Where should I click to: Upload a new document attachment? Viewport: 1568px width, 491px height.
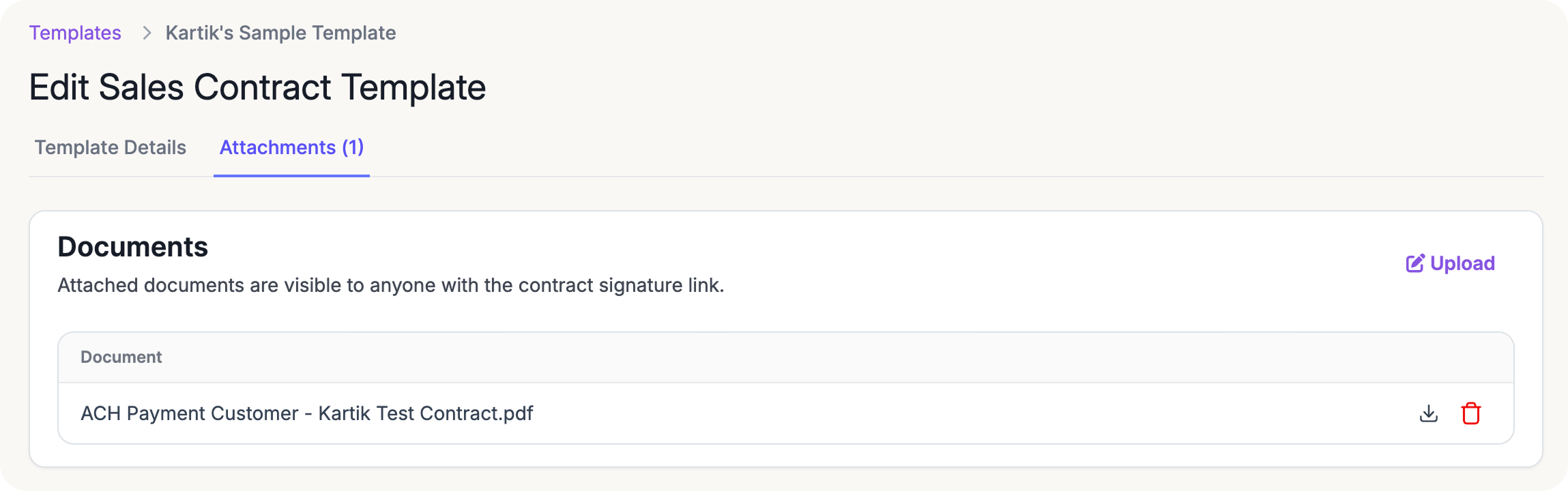pyautogui.click(x=1450, y=263)
